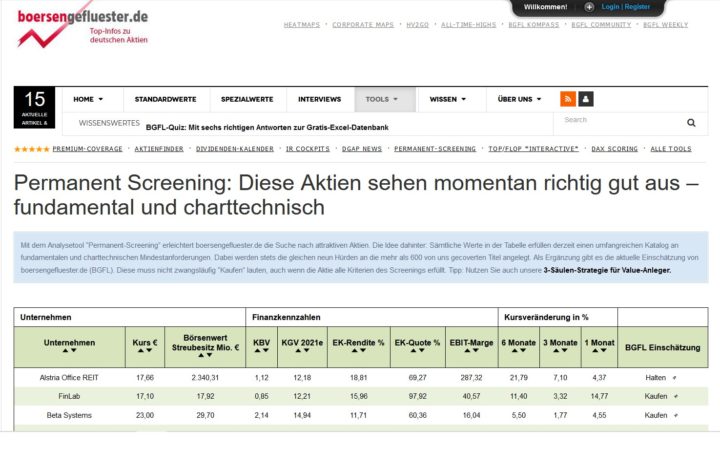The height and width of the screenshot is (452, 720).
Task: Click the Register link
Action: 637,7
